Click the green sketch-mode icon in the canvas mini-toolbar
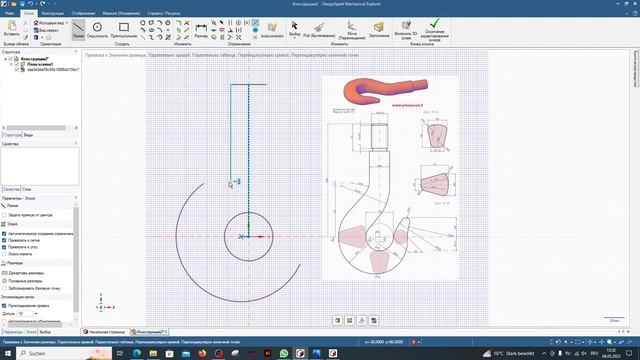640x360 pixels. coord(337,320)
